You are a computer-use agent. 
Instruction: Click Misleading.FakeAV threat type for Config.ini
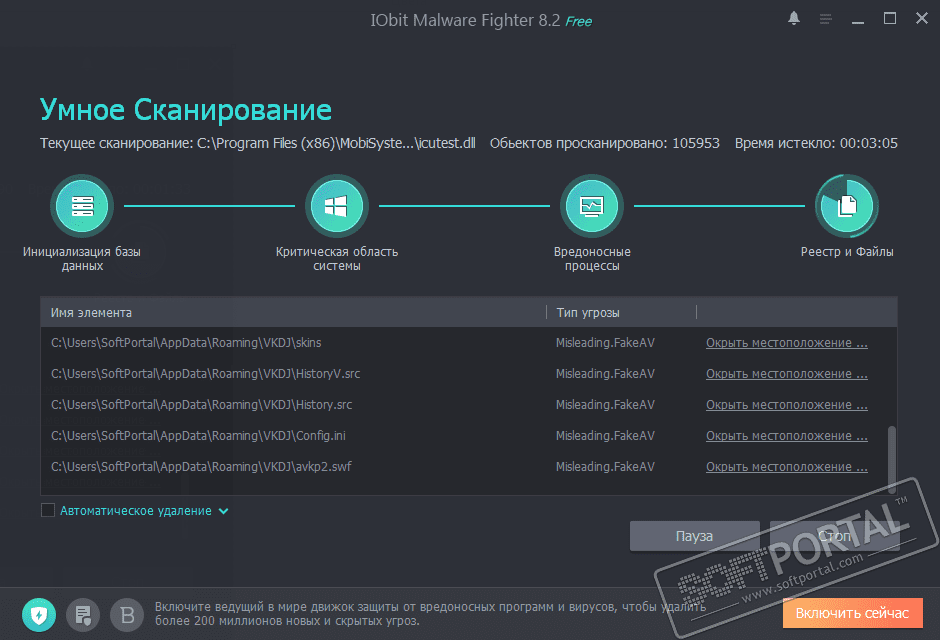[x=605, y=436]
